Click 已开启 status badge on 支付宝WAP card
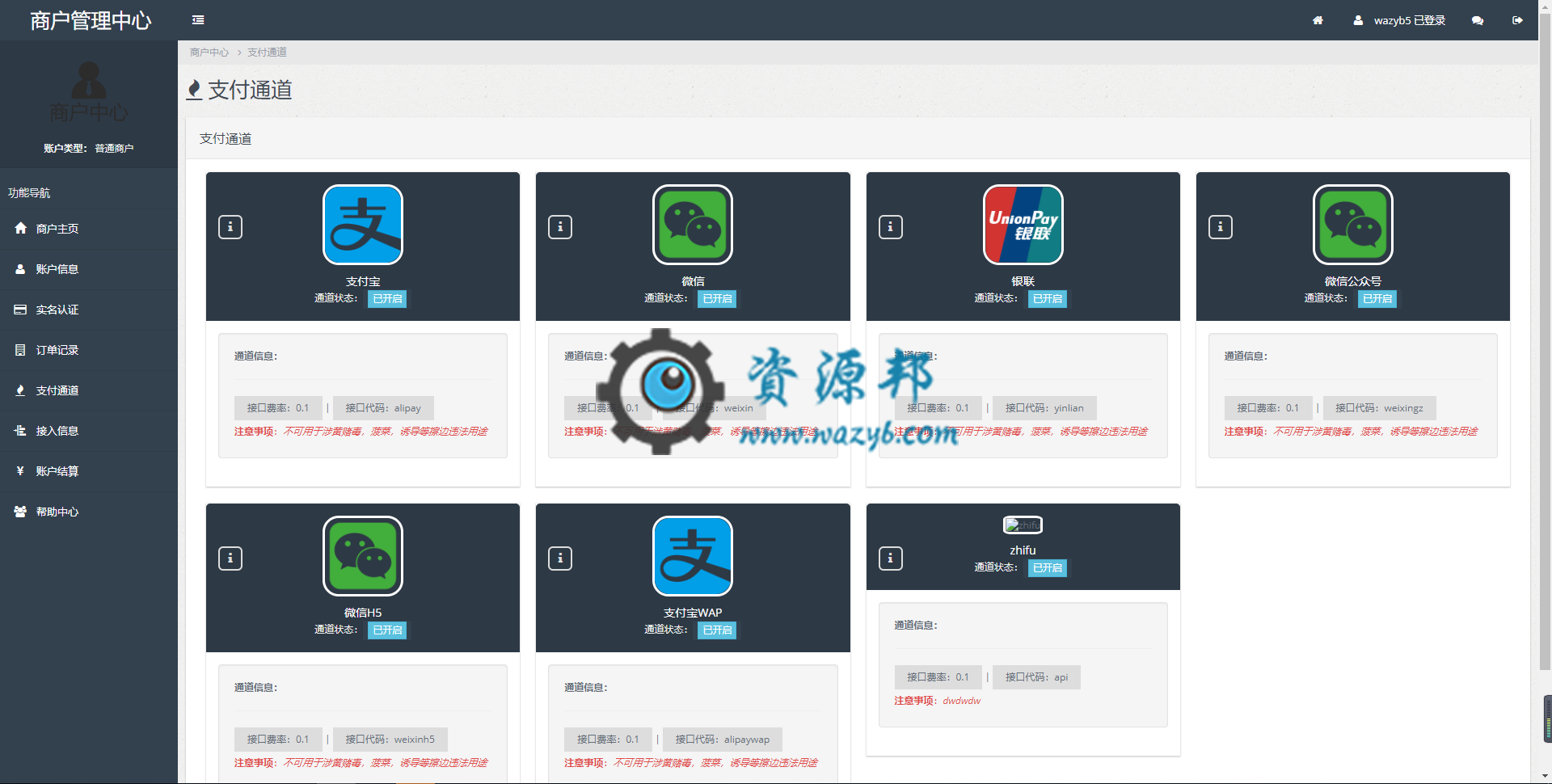The image size is (1552, 784). coord(717,630)
